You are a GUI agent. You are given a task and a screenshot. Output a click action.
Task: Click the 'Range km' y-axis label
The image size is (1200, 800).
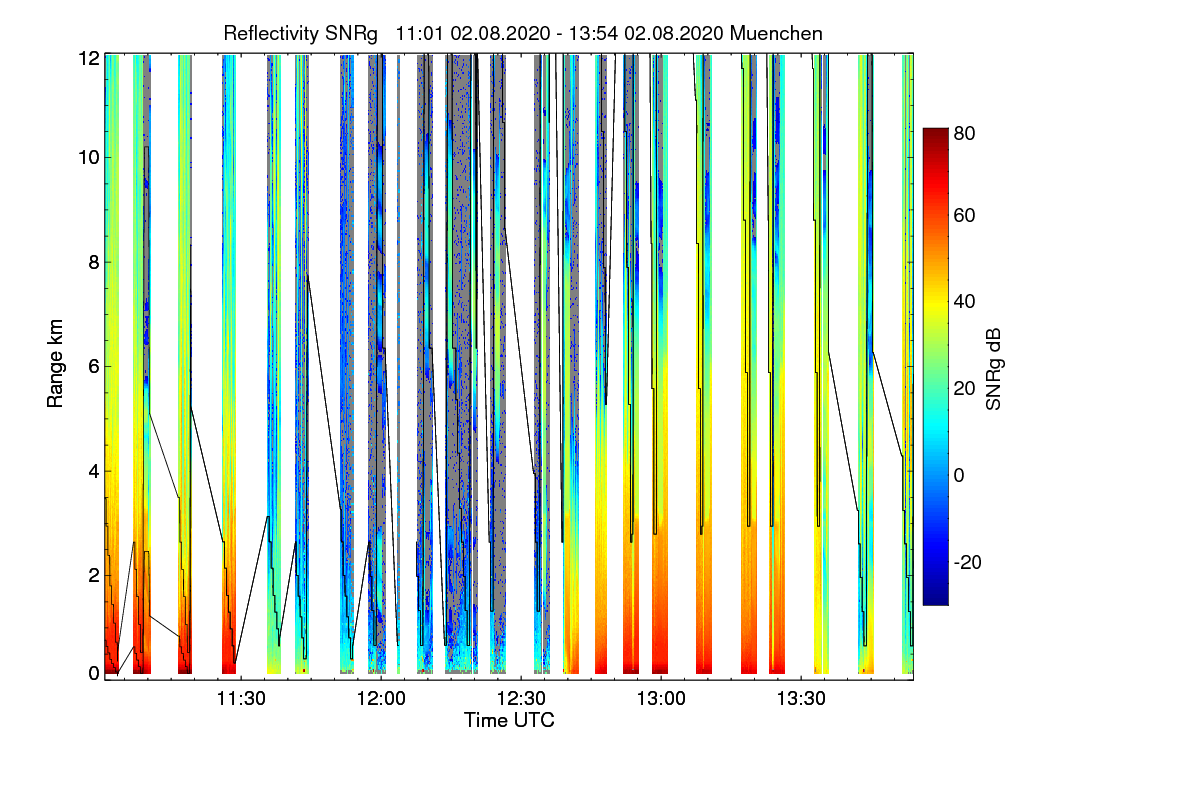tap(56, 365)
